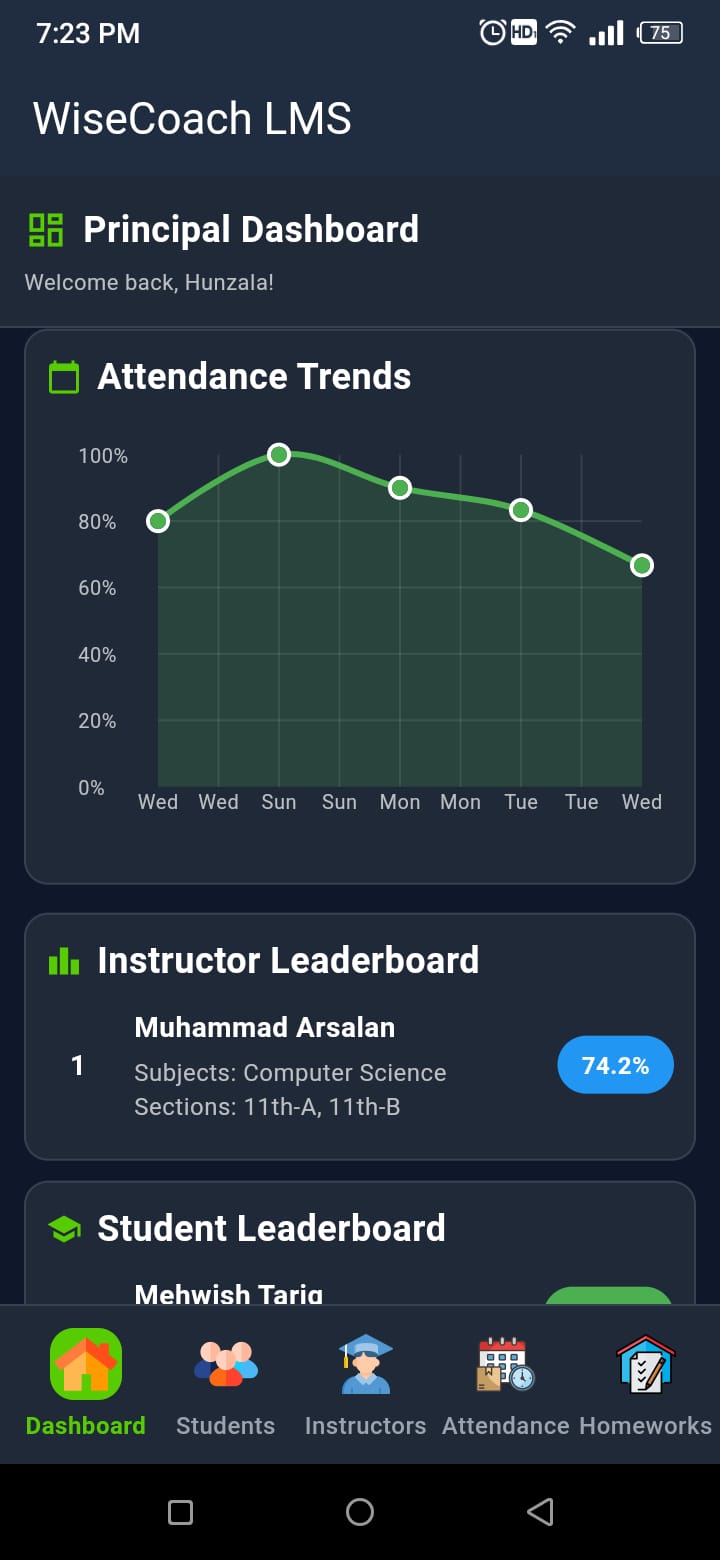720x1560 pixels.
Task: Tap the 74.2% score badge
Action: [615, 1065]
